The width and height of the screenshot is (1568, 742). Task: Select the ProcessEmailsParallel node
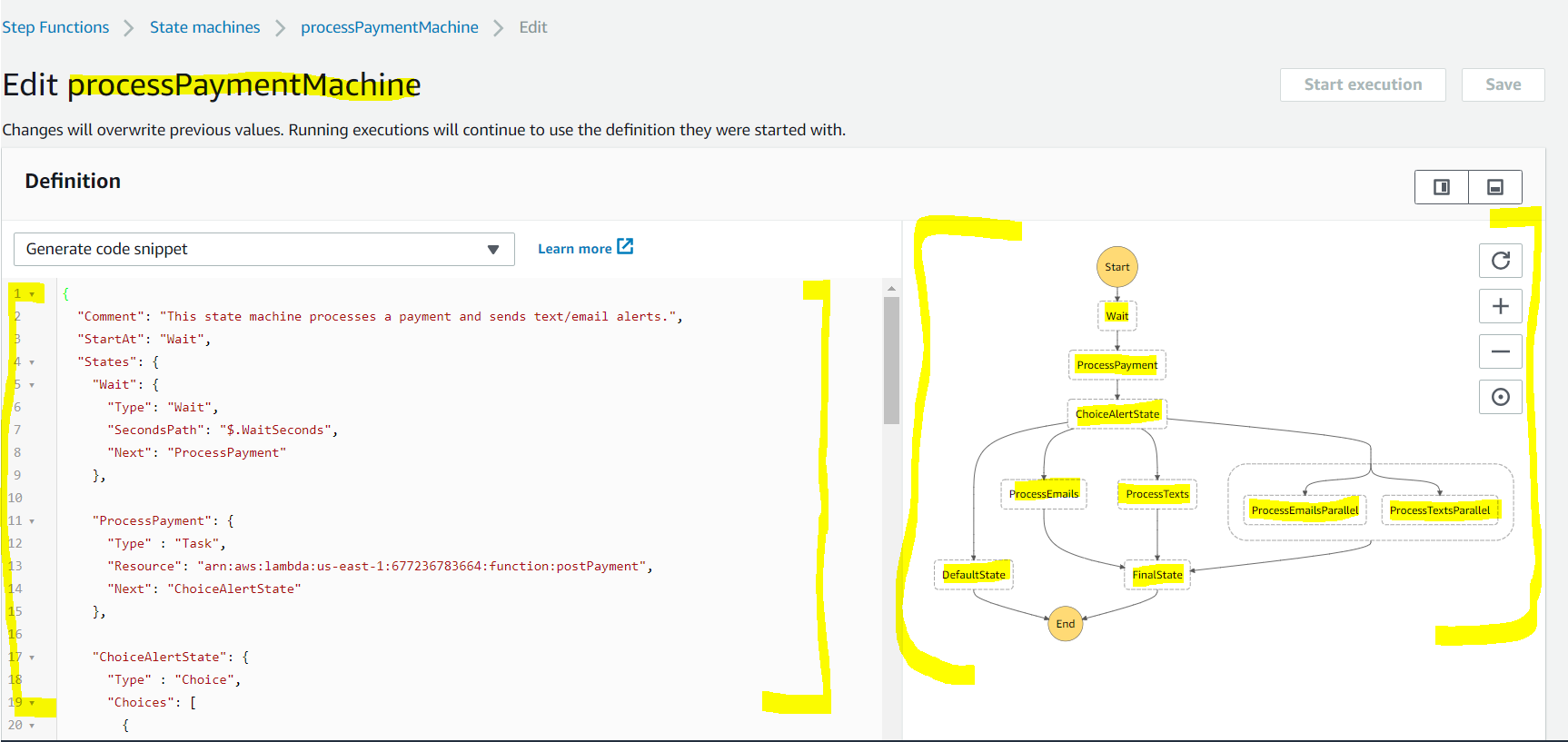pyautogui.click(x=1305, y=510)
